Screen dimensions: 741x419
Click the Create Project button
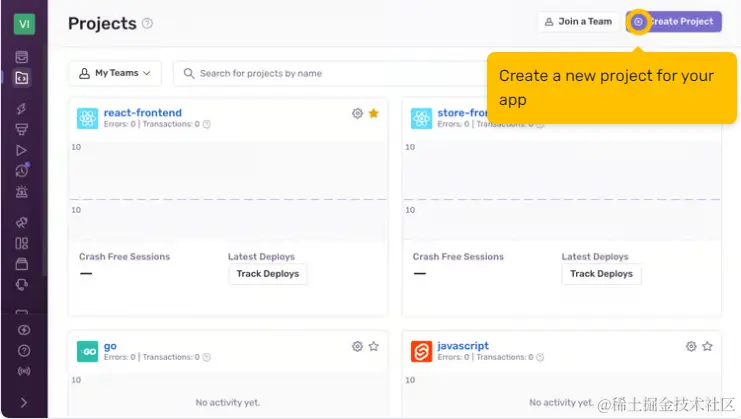pyautogui.click(x=673, y=22)
